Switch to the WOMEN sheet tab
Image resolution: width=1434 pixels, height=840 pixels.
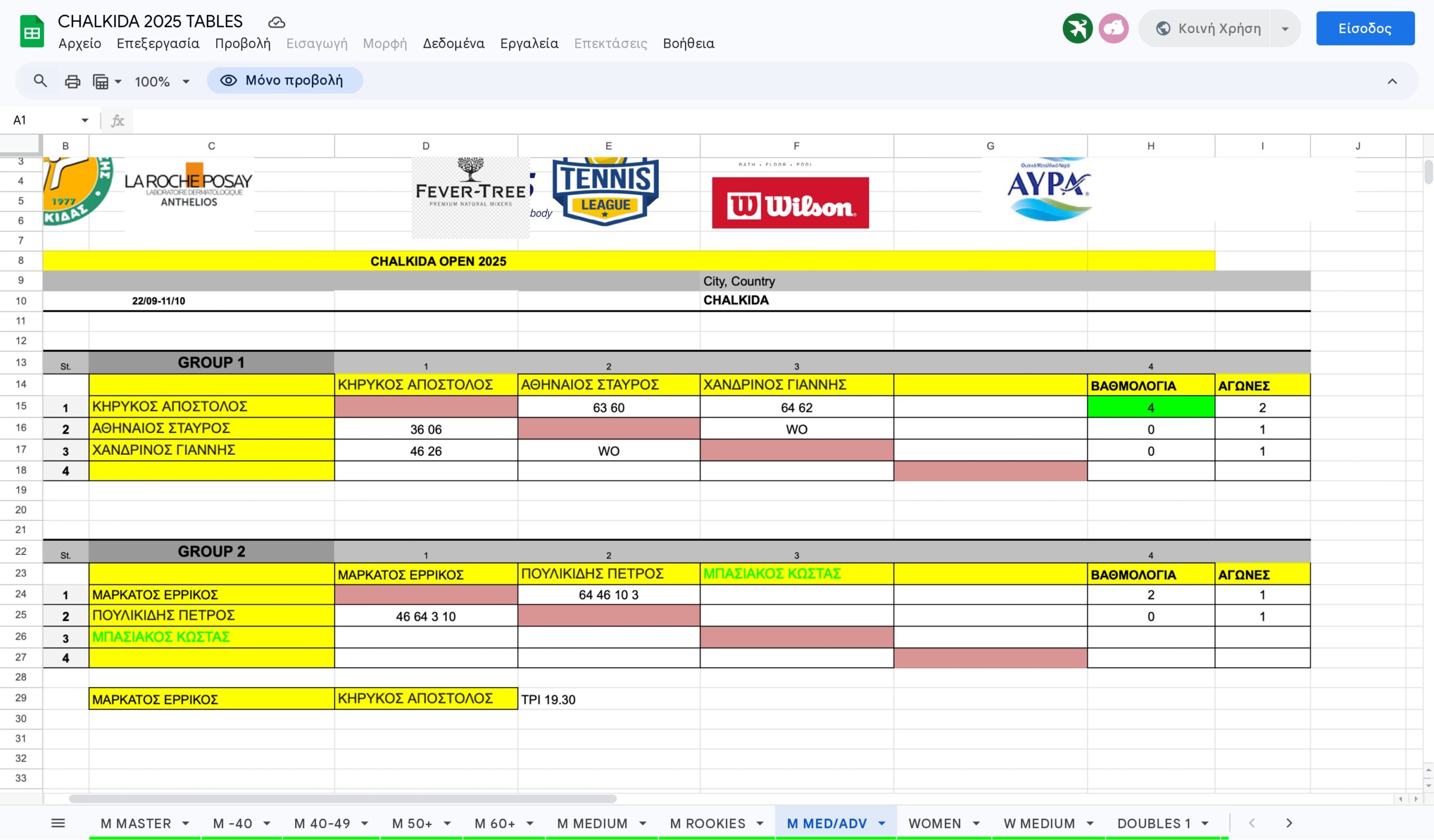click(x=934, y=823)
